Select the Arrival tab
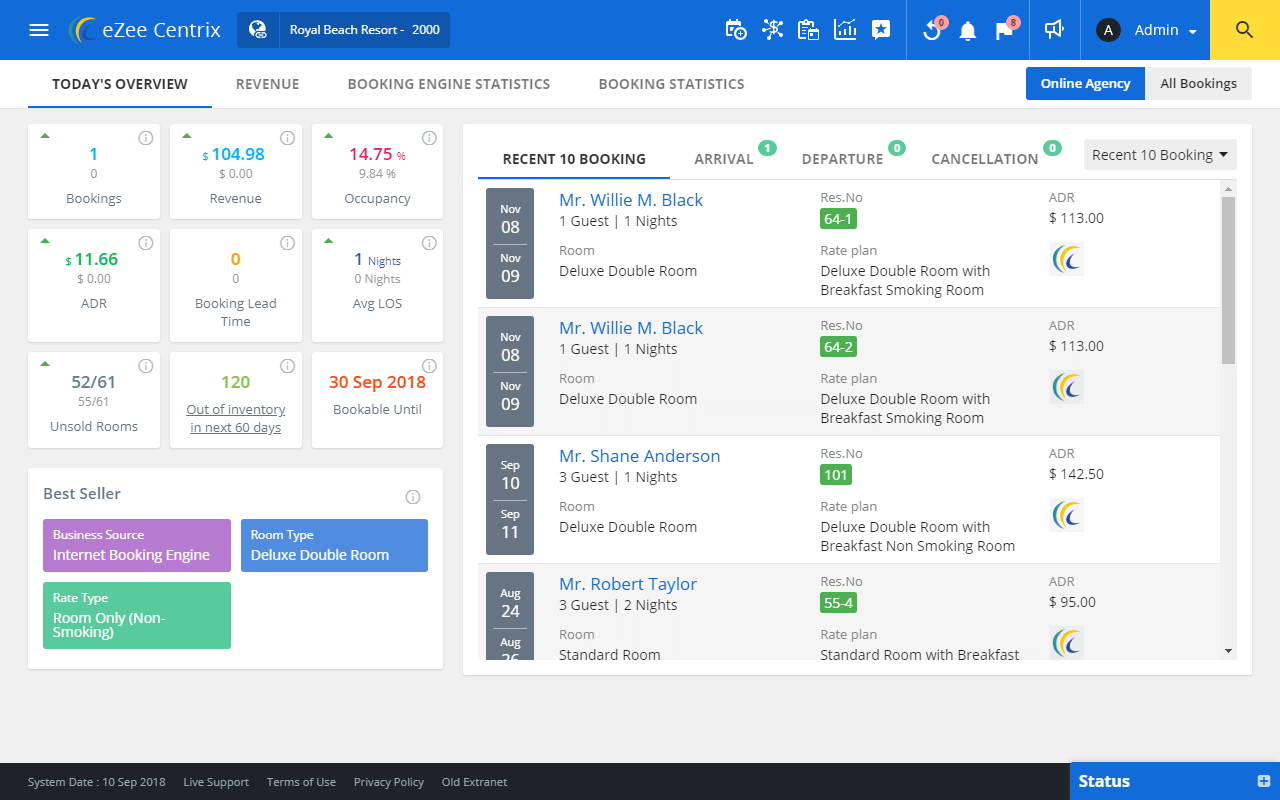 [724, 159]
